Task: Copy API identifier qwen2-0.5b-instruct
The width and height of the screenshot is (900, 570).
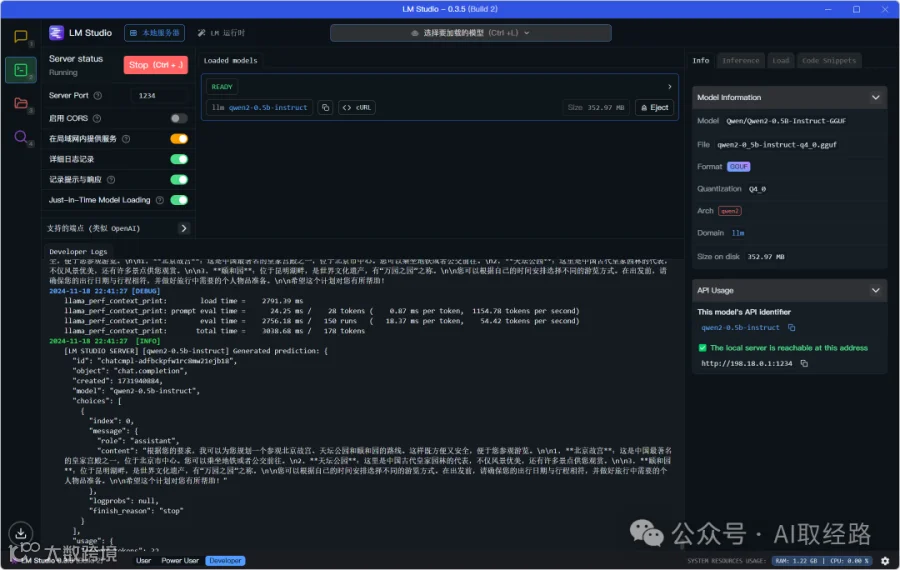Action: click(x=792, y=327)
